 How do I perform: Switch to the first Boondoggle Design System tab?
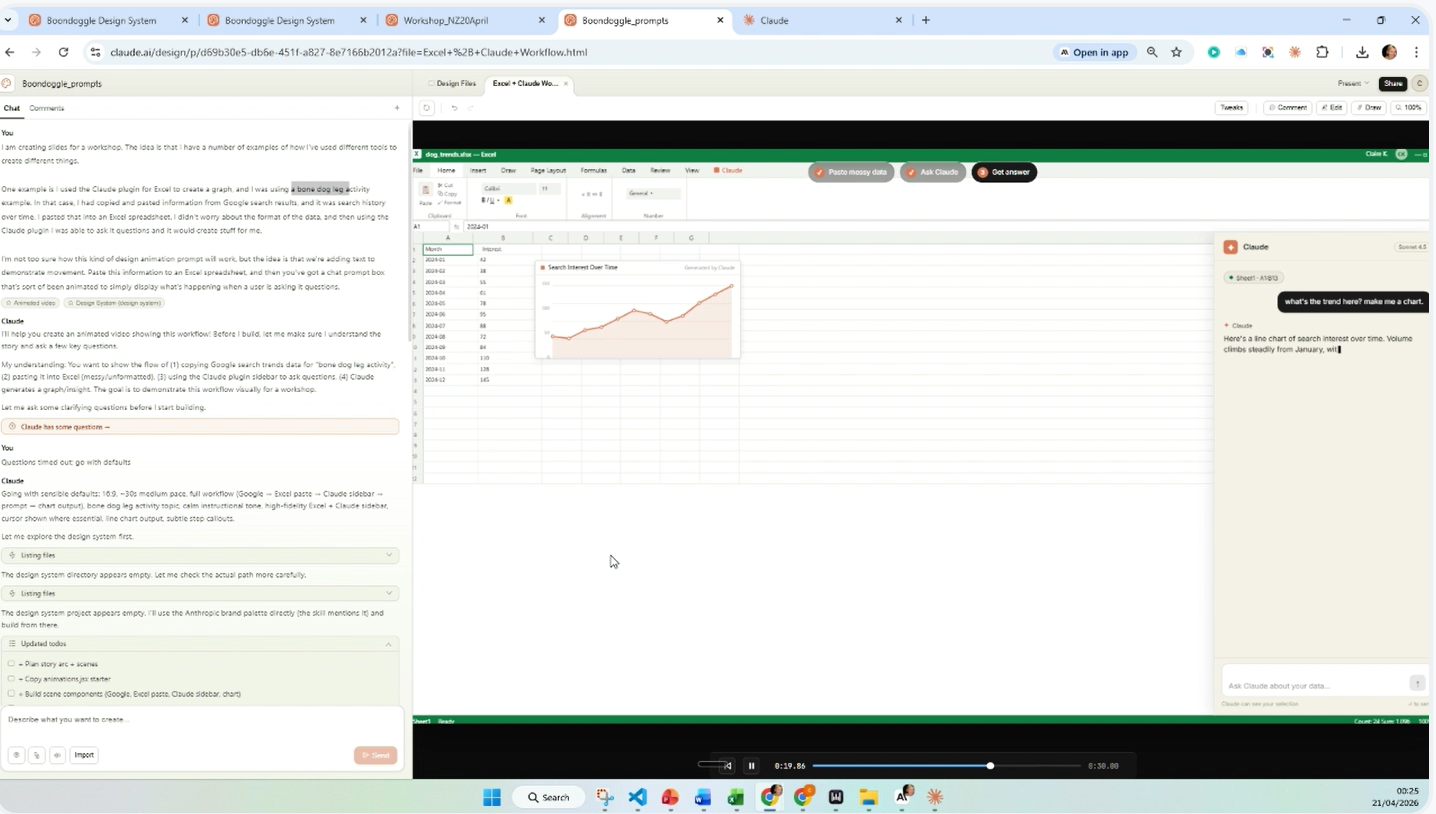coord(108,20)
